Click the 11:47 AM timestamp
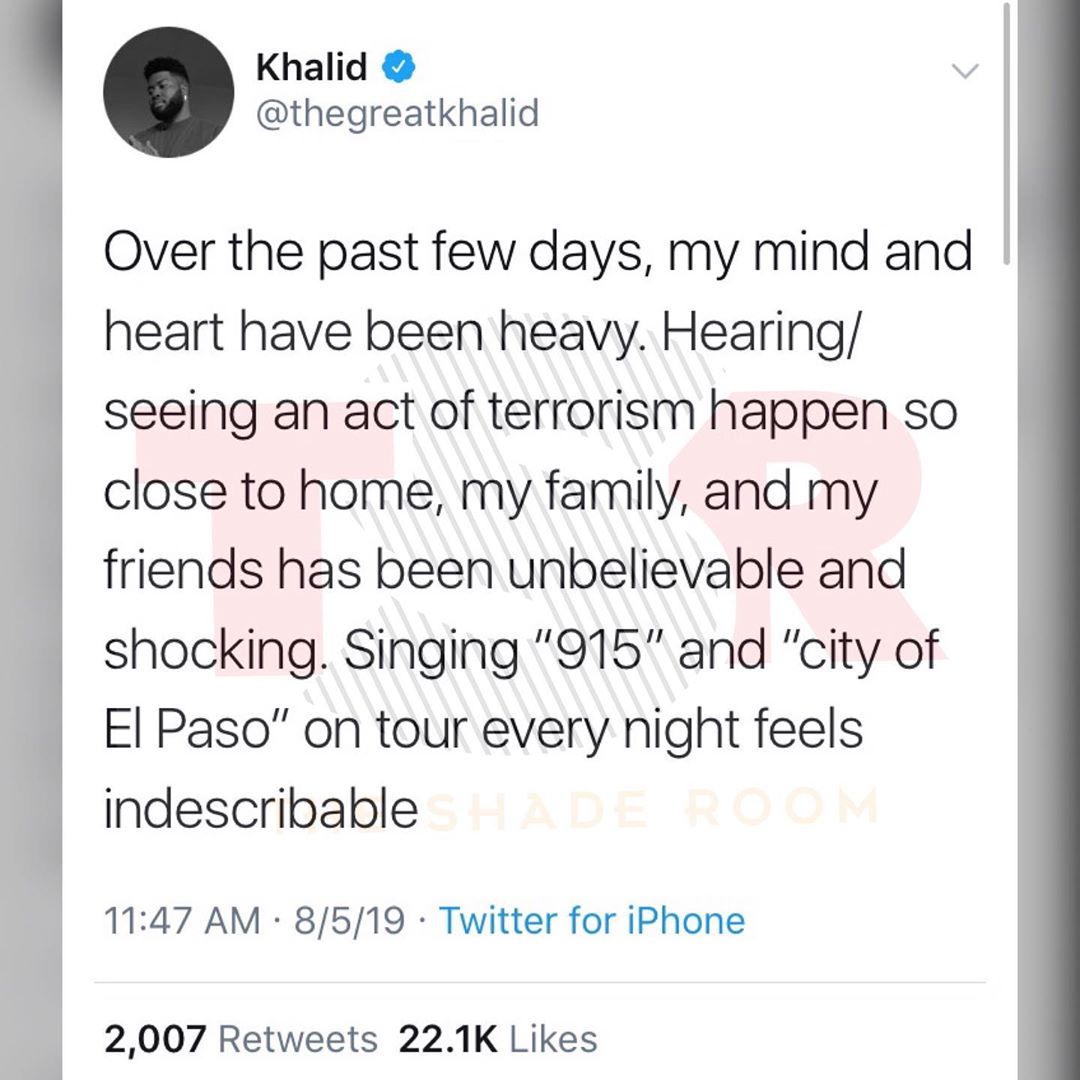The height and width of the screenshot is (1080, 1080). [182, 921]
